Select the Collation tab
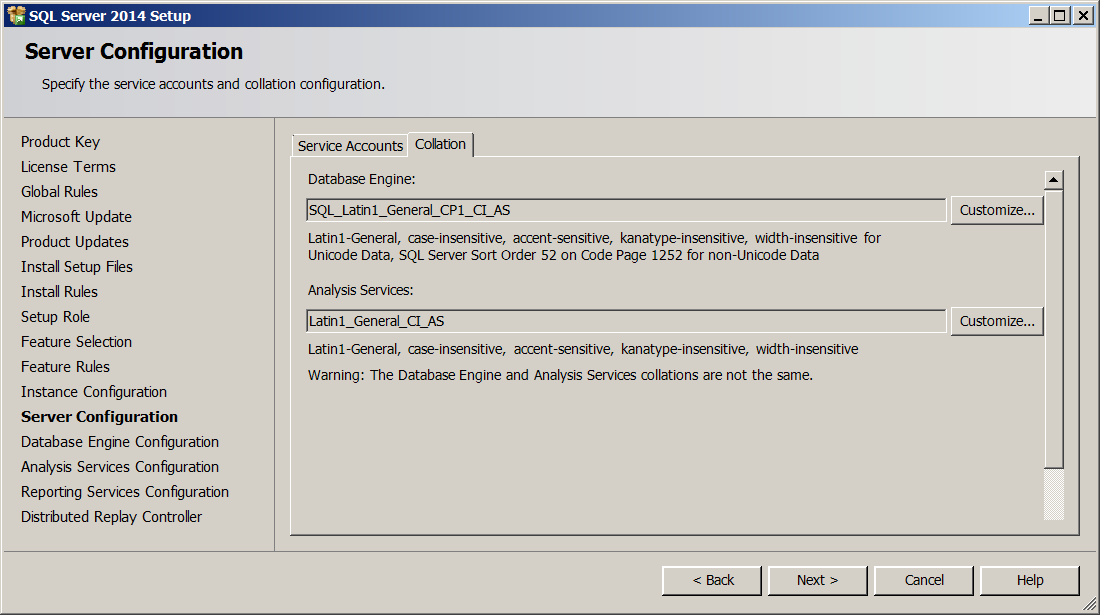This screenshot has width=1100, height=615. 440,144
